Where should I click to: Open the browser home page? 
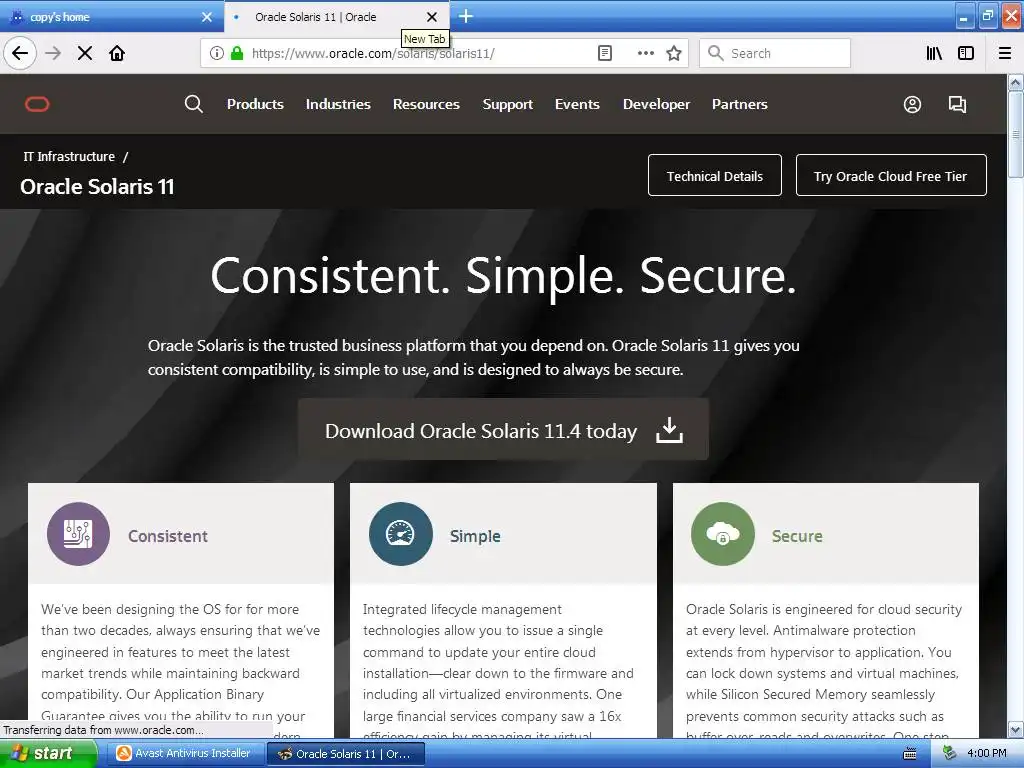[117, 53]
